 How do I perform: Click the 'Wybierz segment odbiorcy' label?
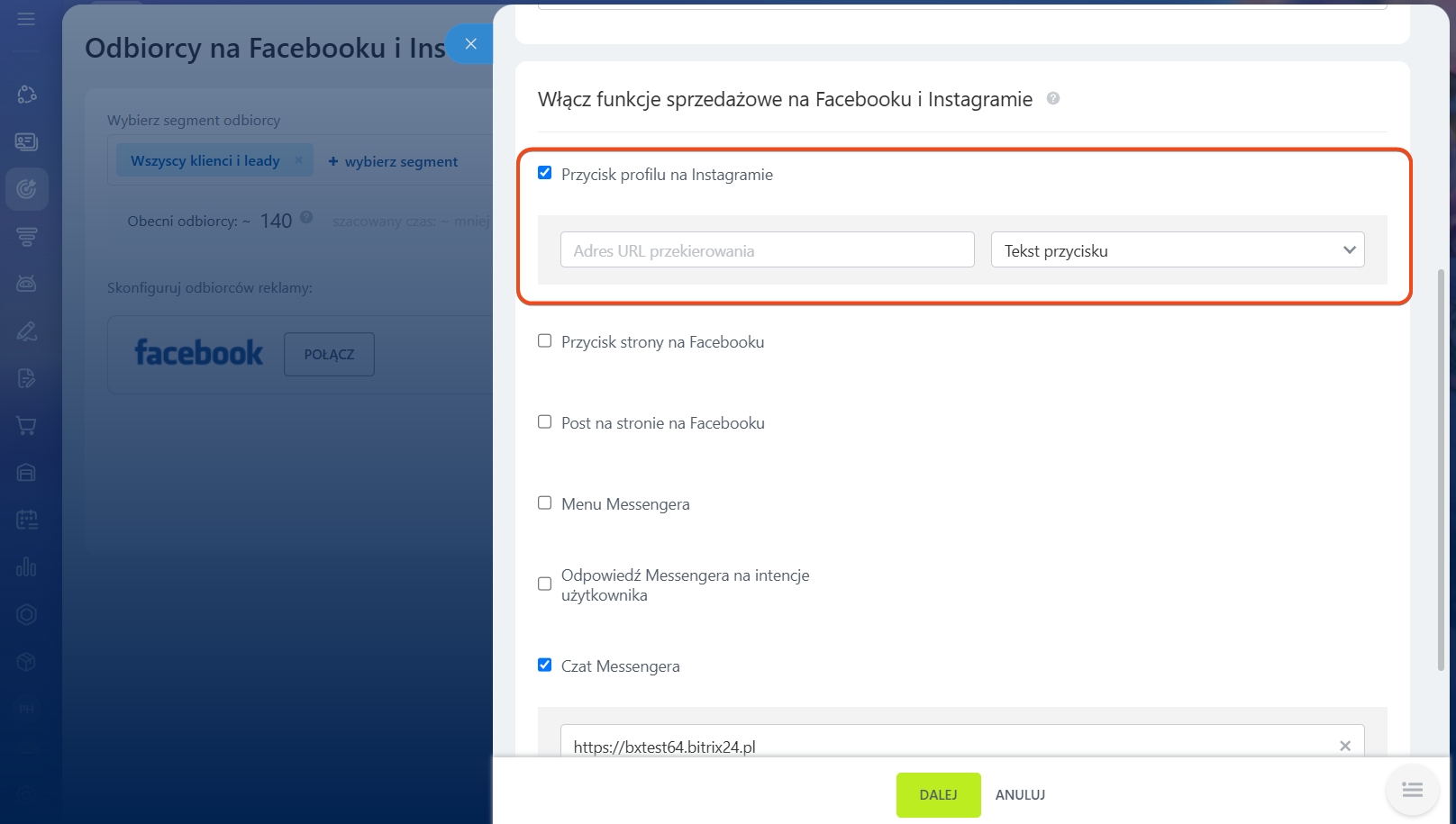[194, 121]
